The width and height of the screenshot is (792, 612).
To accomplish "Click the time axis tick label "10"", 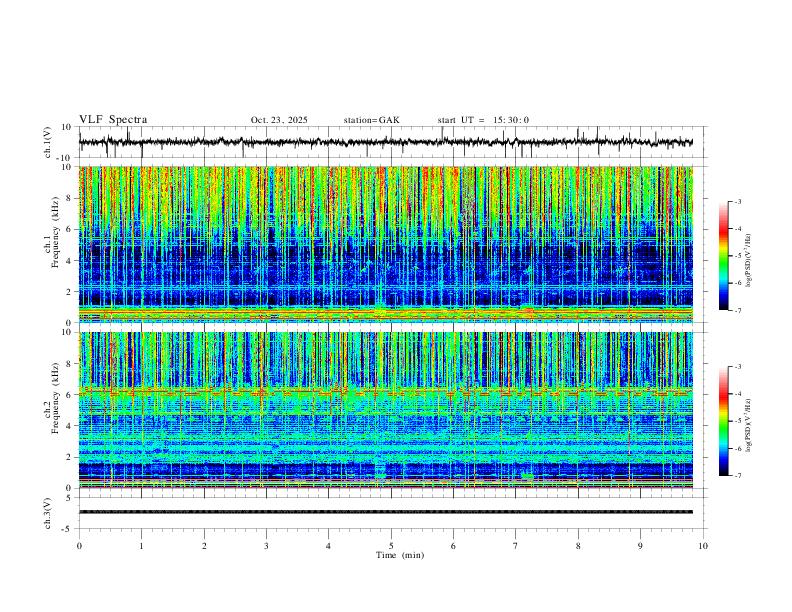I will 703,546.
